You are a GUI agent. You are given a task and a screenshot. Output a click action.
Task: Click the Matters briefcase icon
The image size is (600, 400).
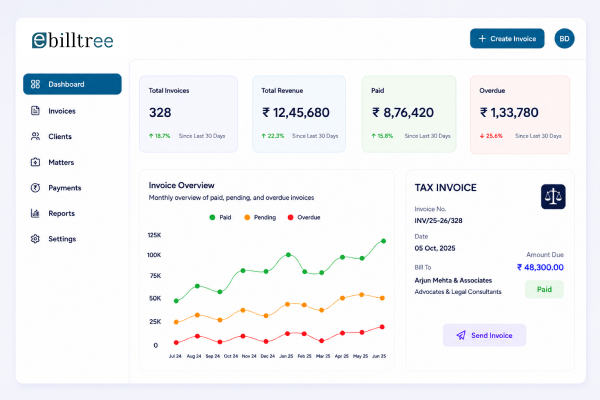(35, 162)
